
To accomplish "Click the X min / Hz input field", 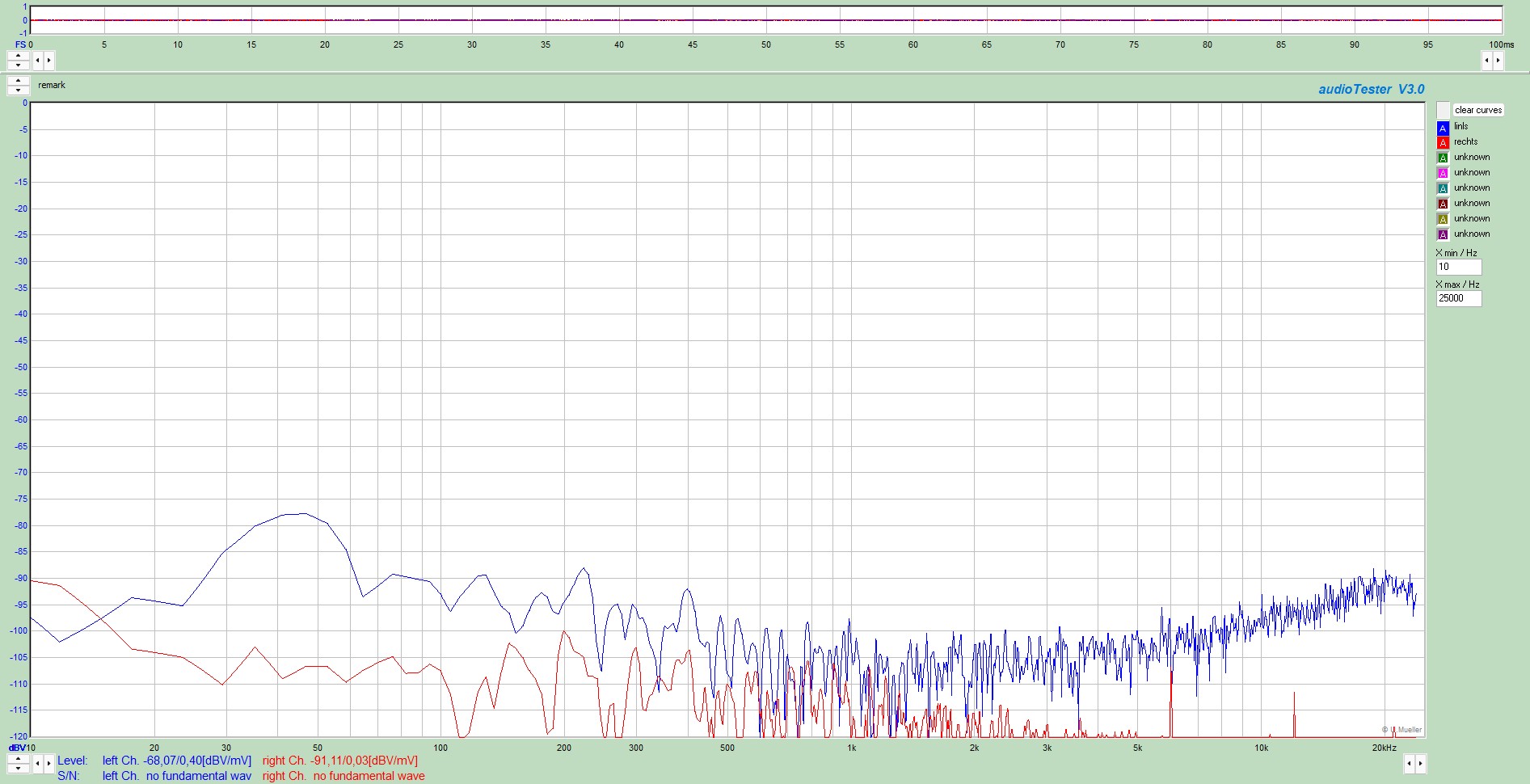I will coord(1459,267).
